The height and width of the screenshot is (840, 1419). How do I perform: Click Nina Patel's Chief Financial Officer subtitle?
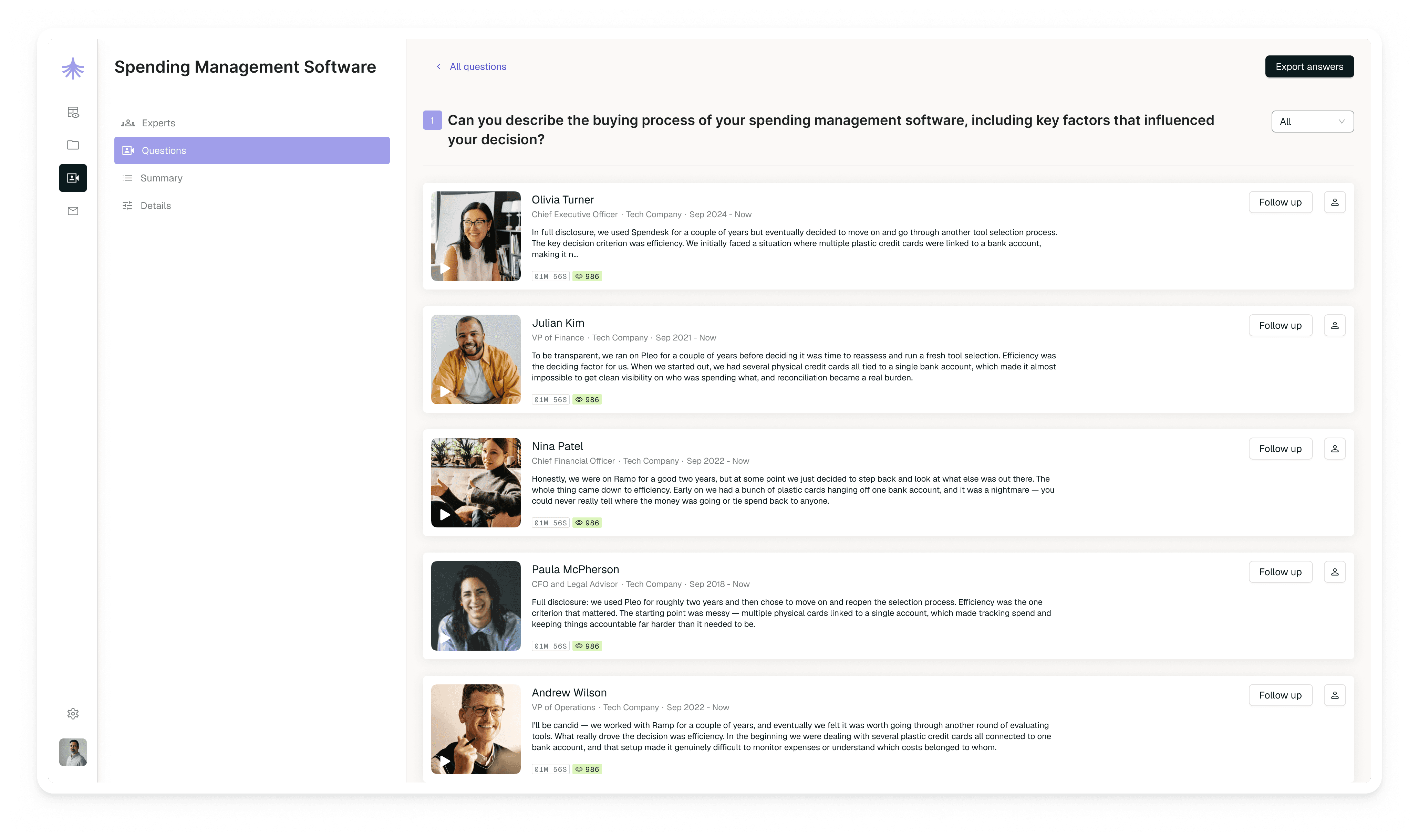(x=573, y=461)
